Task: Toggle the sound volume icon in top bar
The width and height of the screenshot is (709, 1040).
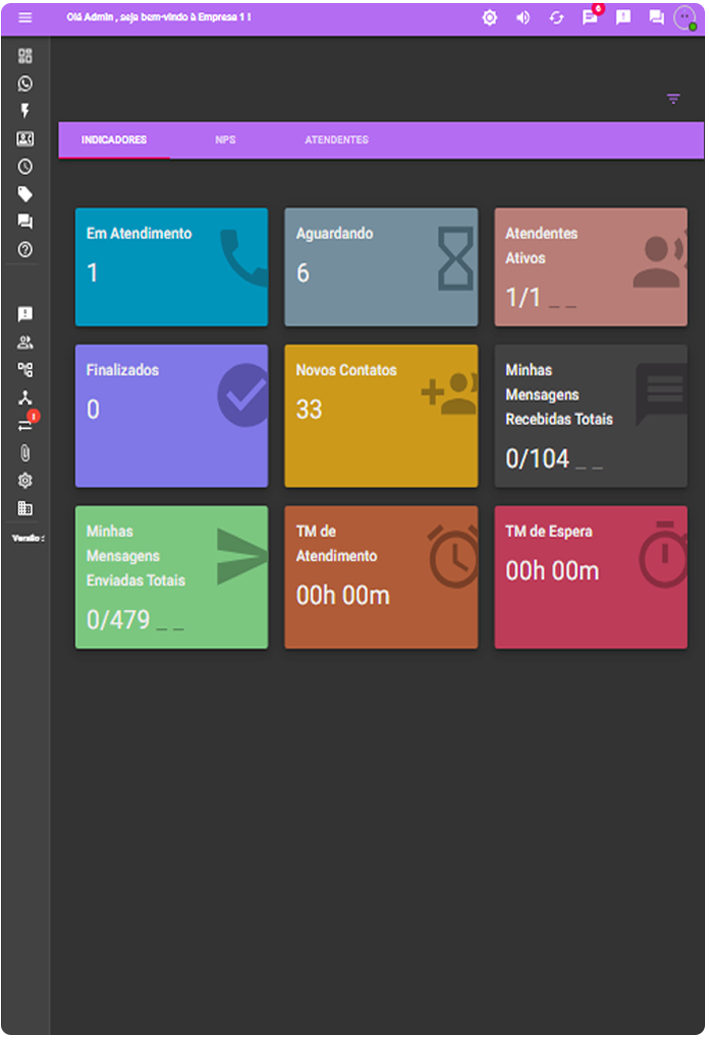Action: click(523, 18)
